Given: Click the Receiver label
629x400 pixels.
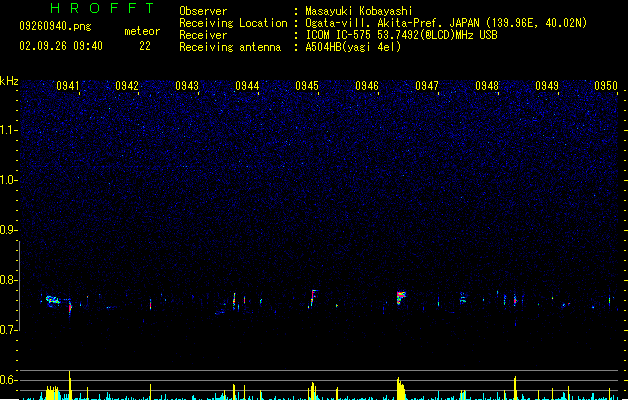Looking at the screenshot, I should click(x=203, y=35).
